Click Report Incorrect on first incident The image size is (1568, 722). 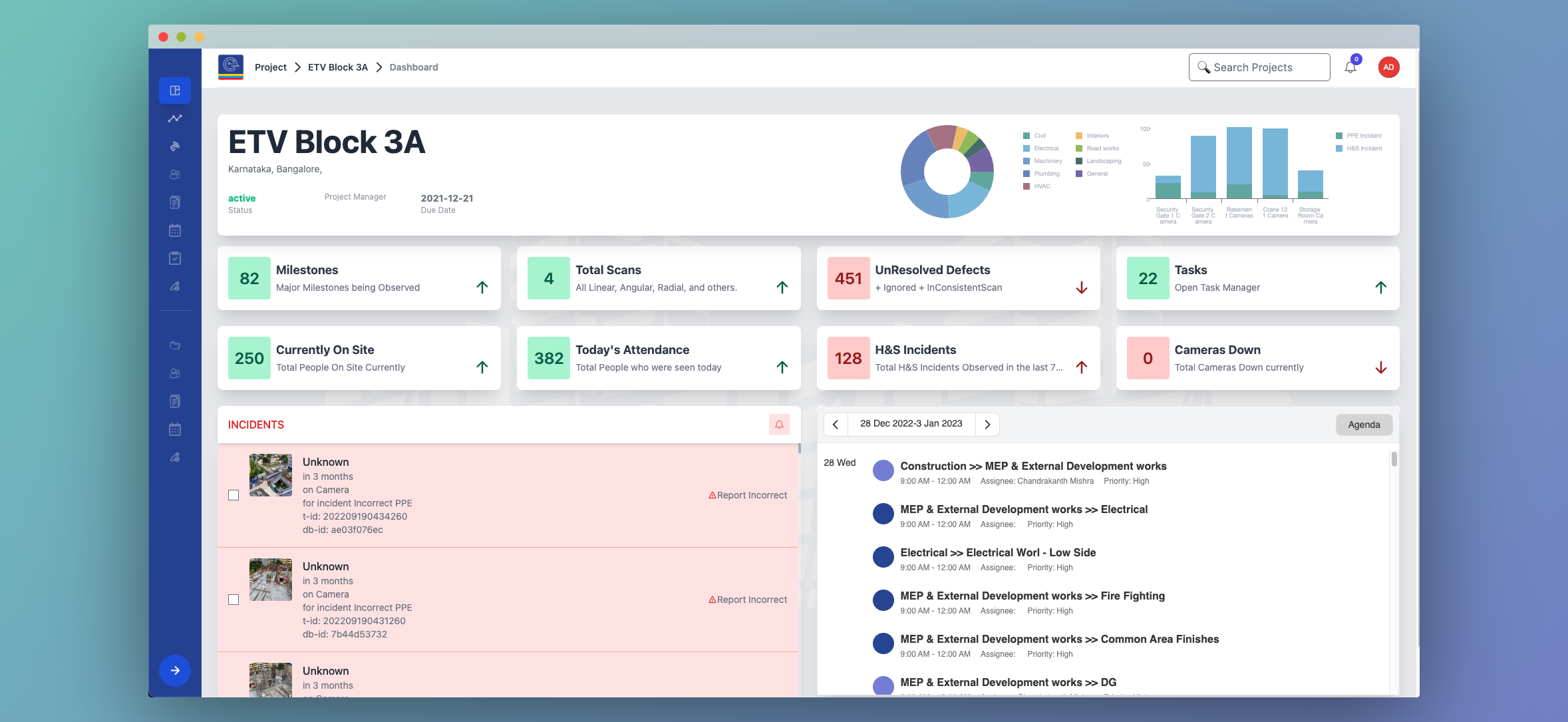[748, 495]
